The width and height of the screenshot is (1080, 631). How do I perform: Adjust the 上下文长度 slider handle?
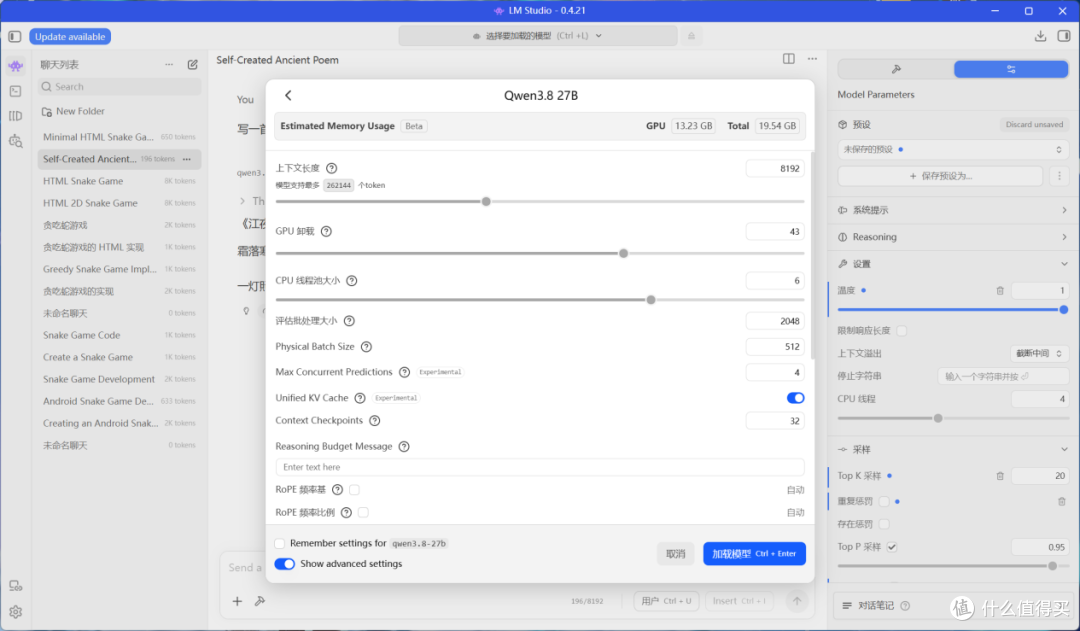coord(486,202)
